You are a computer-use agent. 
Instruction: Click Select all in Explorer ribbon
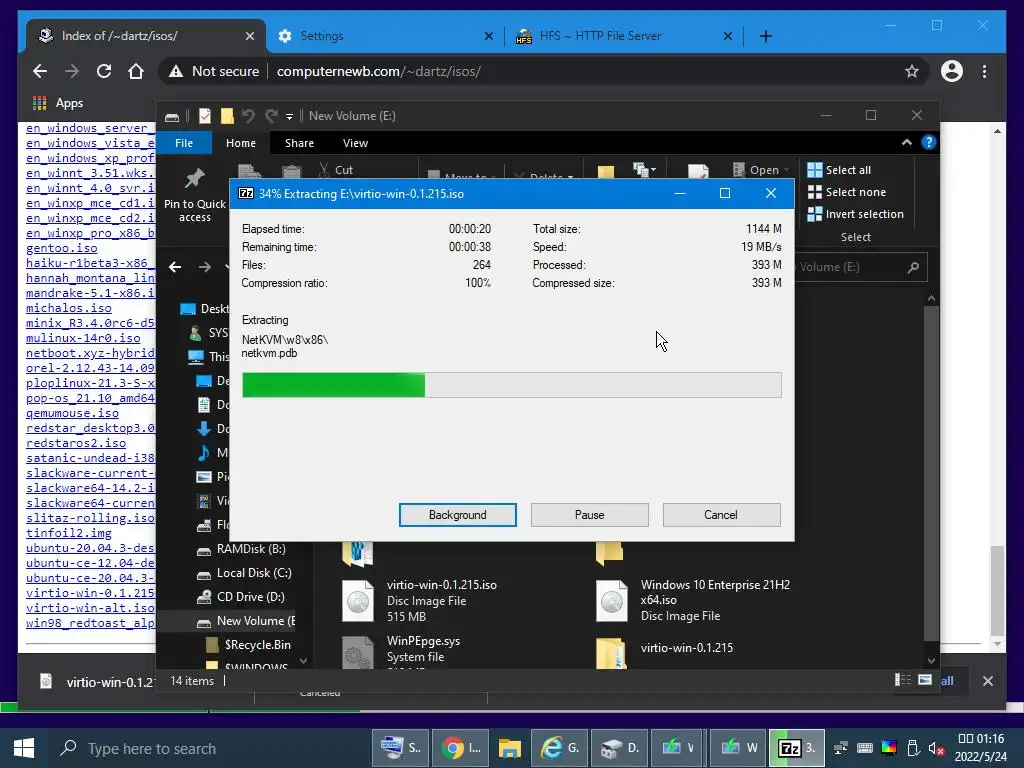[839, 170]
